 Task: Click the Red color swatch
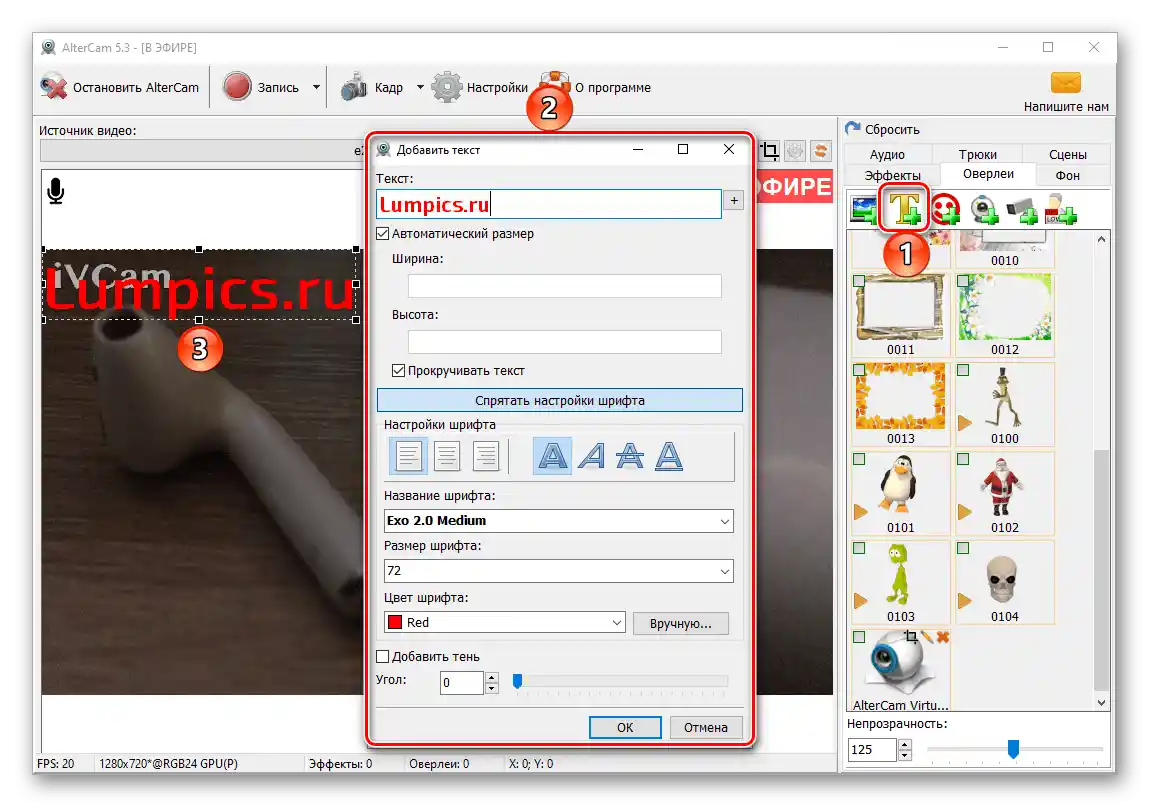395,622
